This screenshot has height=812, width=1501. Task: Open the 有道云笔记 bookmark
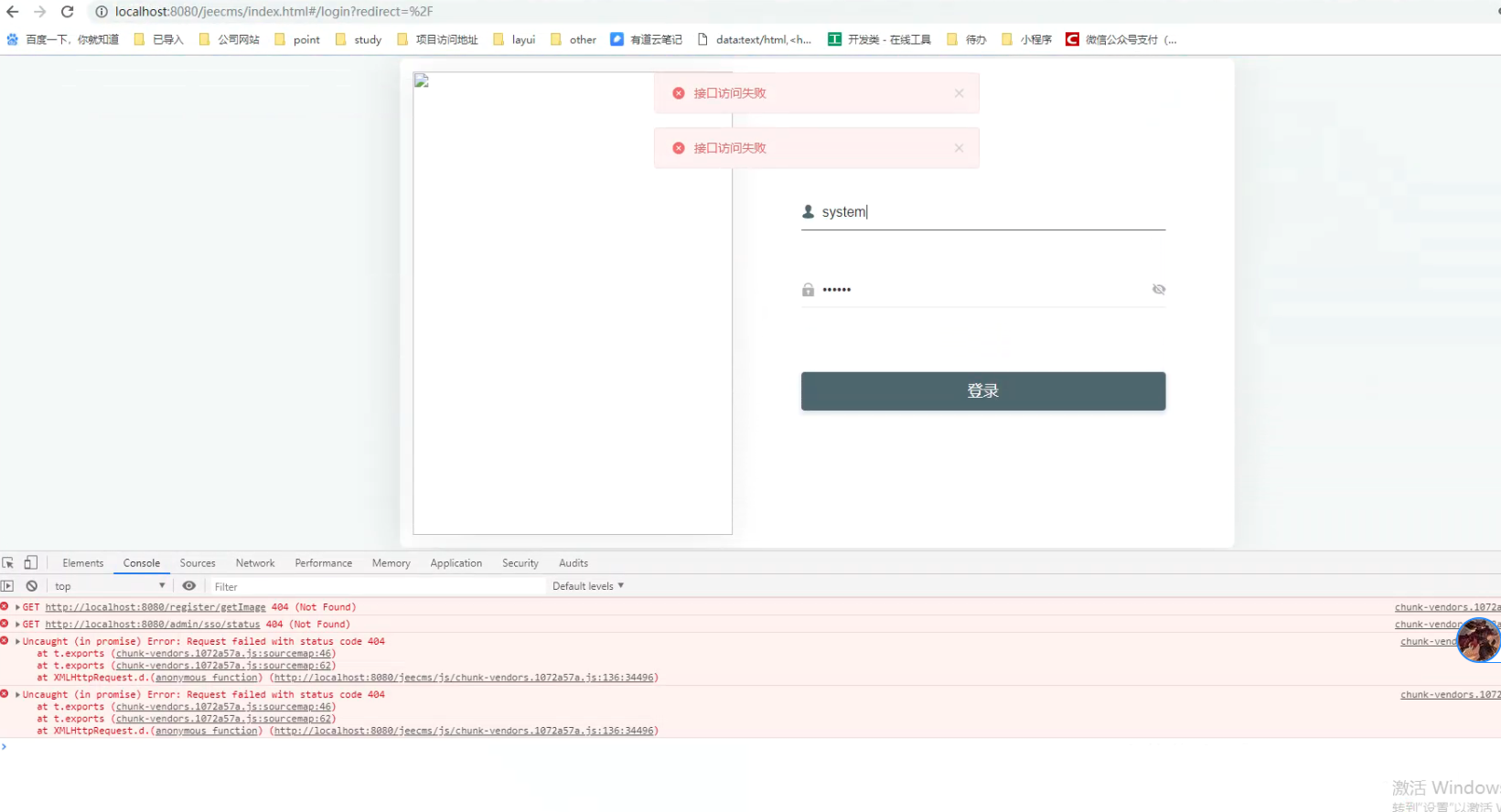click(647, 39)
